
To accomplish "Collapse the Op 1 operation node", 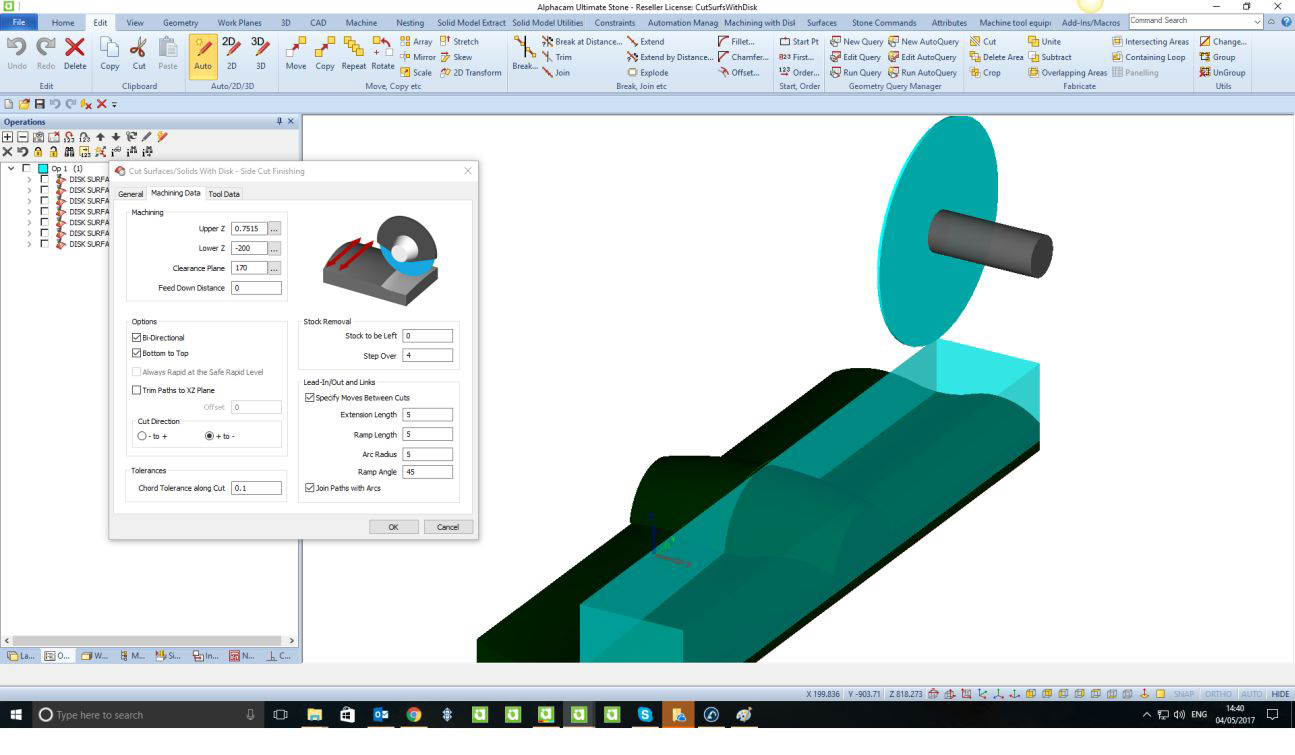I will coord(9,168).
